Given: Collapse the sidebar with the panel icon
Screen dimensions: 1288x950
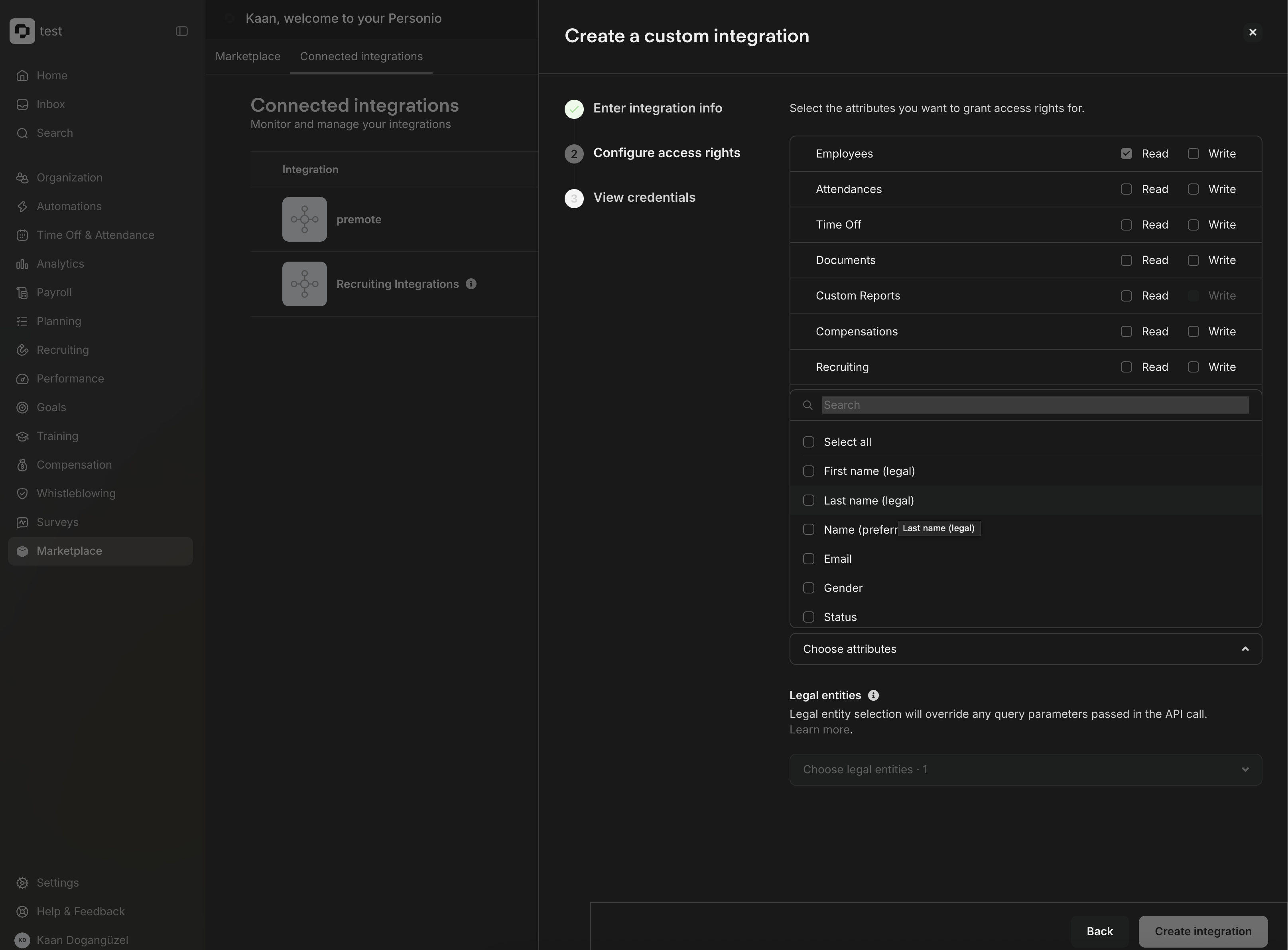Looking at the screenshot, I should 182,31.
